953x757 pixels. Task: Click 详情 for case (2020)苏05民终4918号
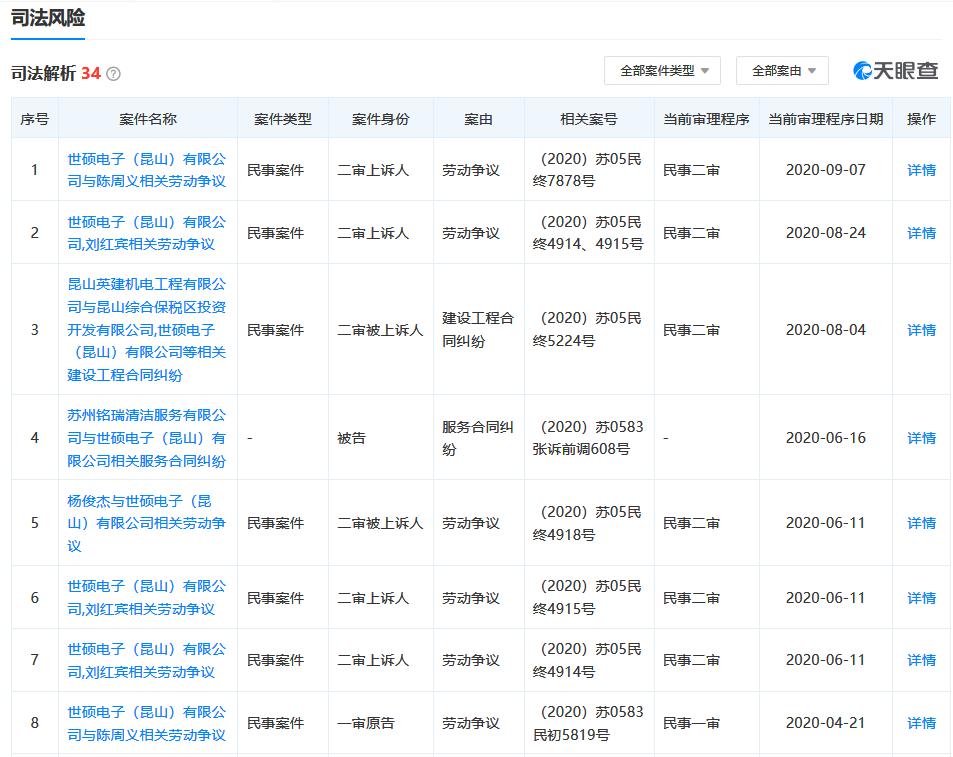pos(919,523)
